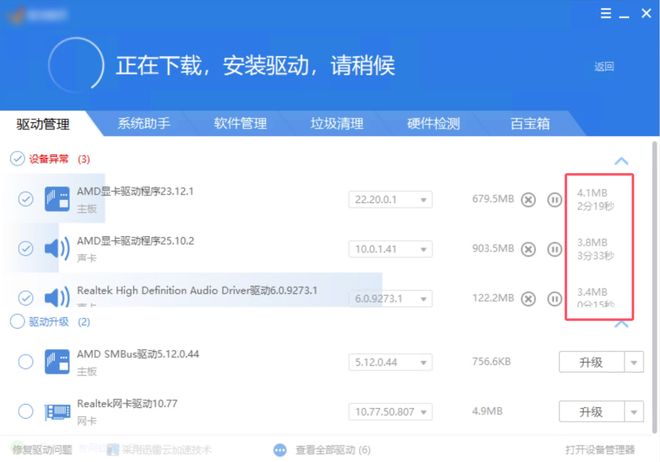Click the 679.5MB size value
The height and width of the screenshot is (462, 660).
point(493,199)
